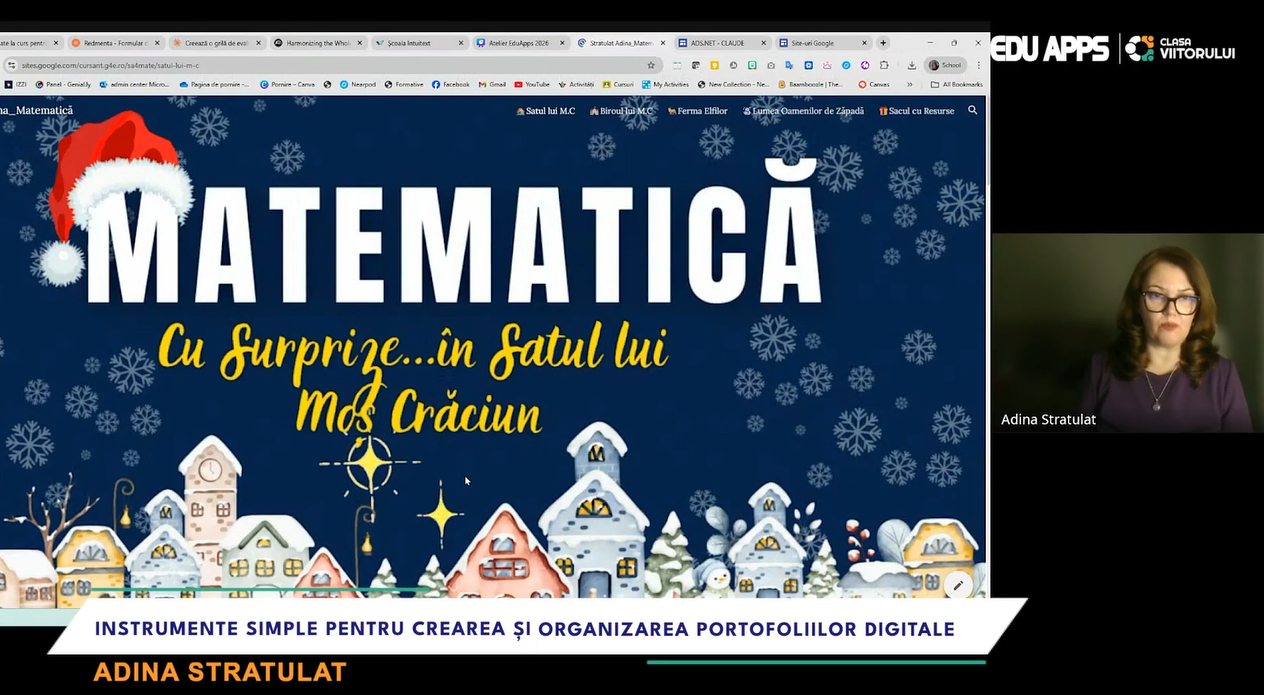Open the Cursuri bookmark
The height and width of the screenshot is (695, 1264).
[618, 84]
